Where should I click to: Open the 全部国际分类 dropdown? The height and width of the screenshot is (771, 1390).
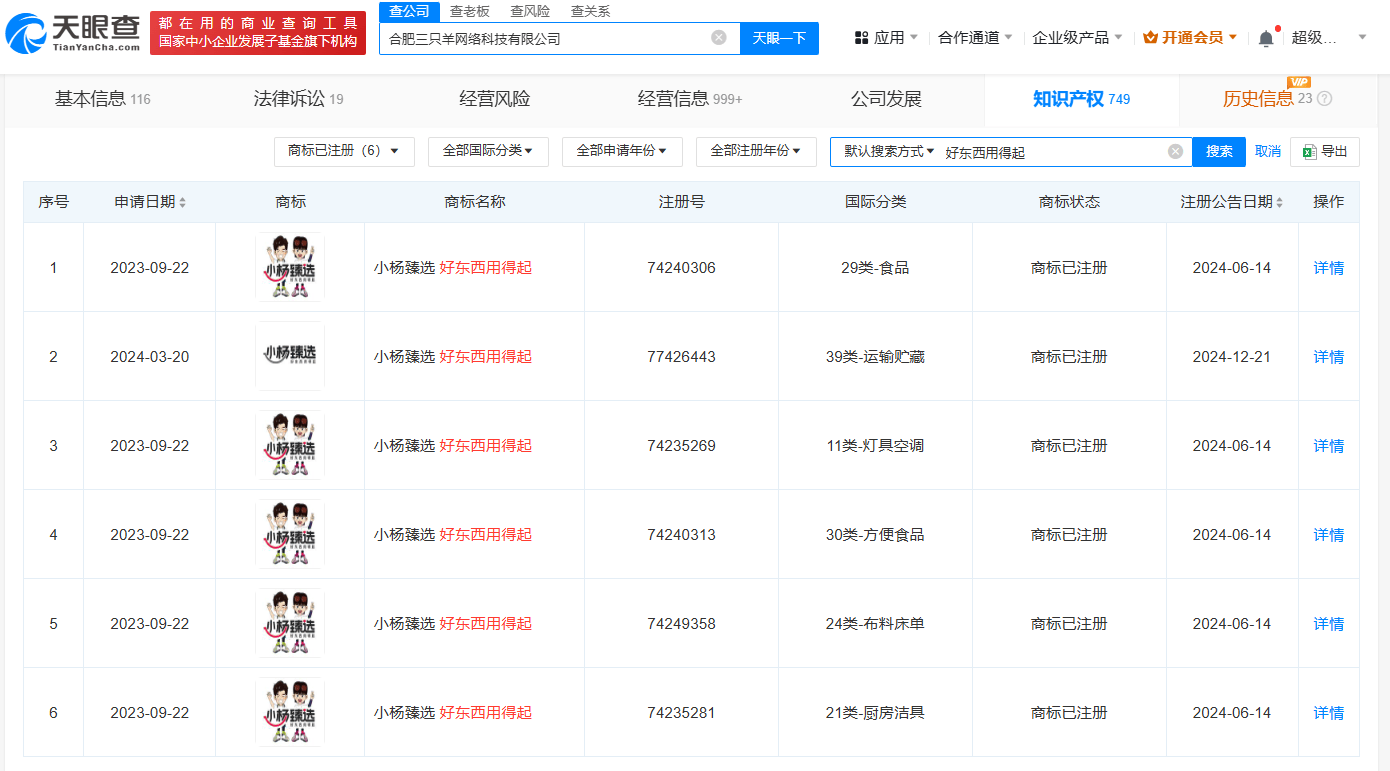(x=487, y=151)
